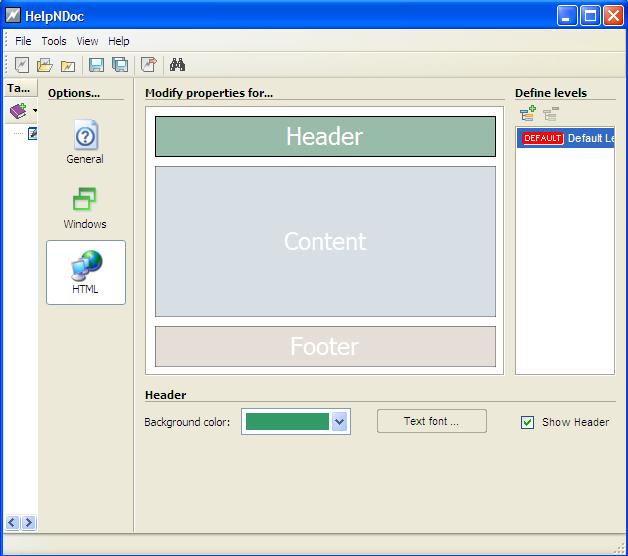
Task: Open the General options section
Action: pyautogui.click(x=85, y=142)
